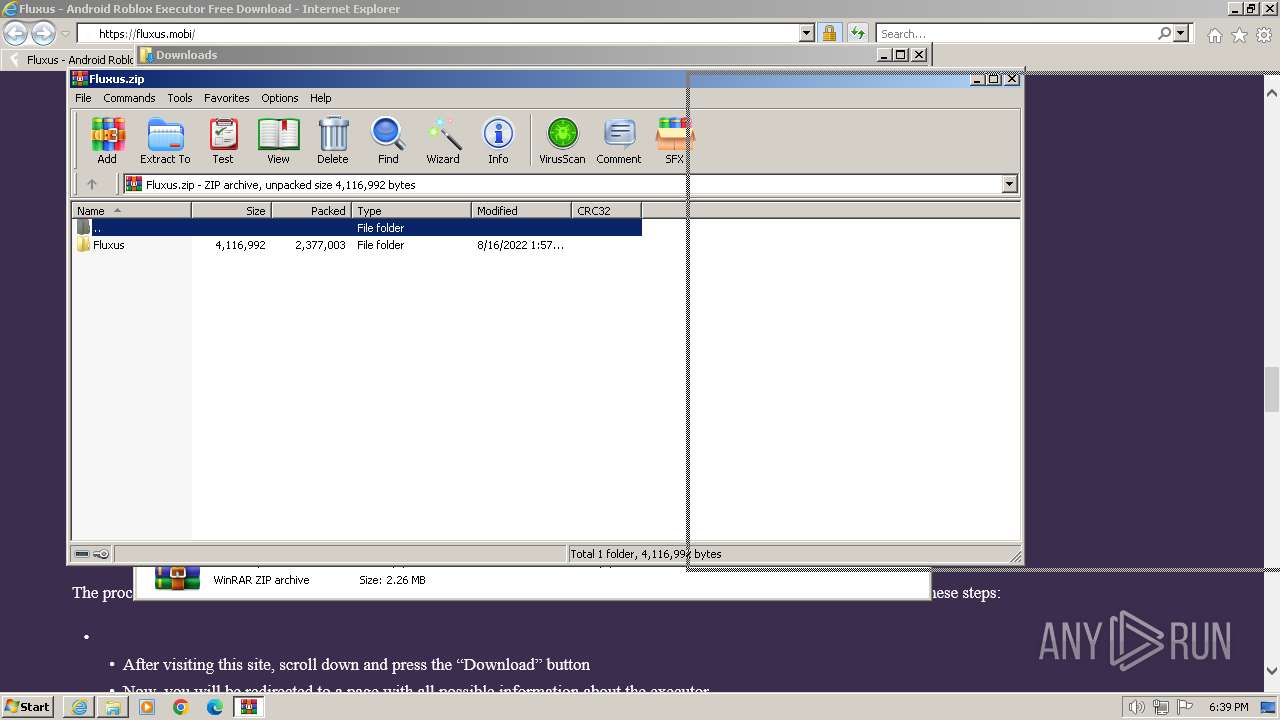Sort by the Name column header
1280x720 pixels.
click(x=131, y=210)
